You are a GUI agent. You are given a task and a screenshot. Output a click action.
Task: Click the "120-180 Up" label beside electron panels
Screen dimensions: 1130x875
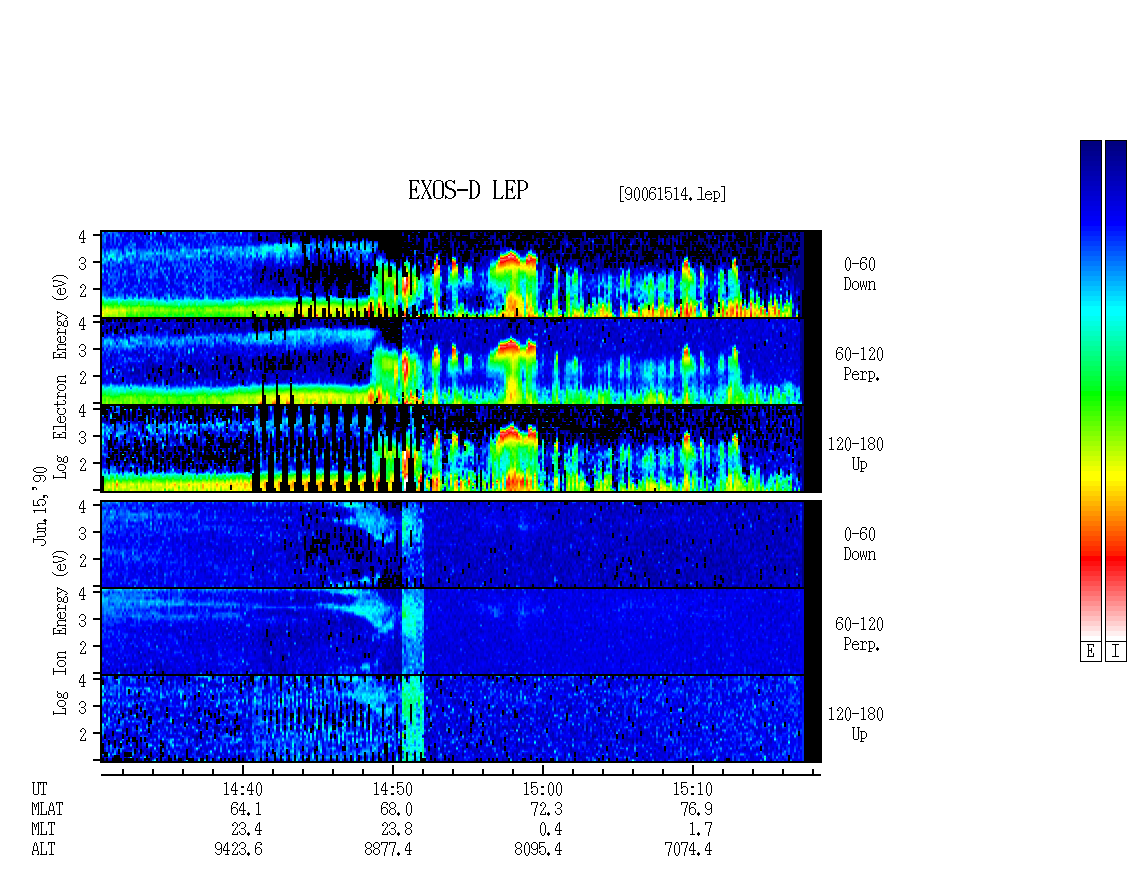pos(855,454)
